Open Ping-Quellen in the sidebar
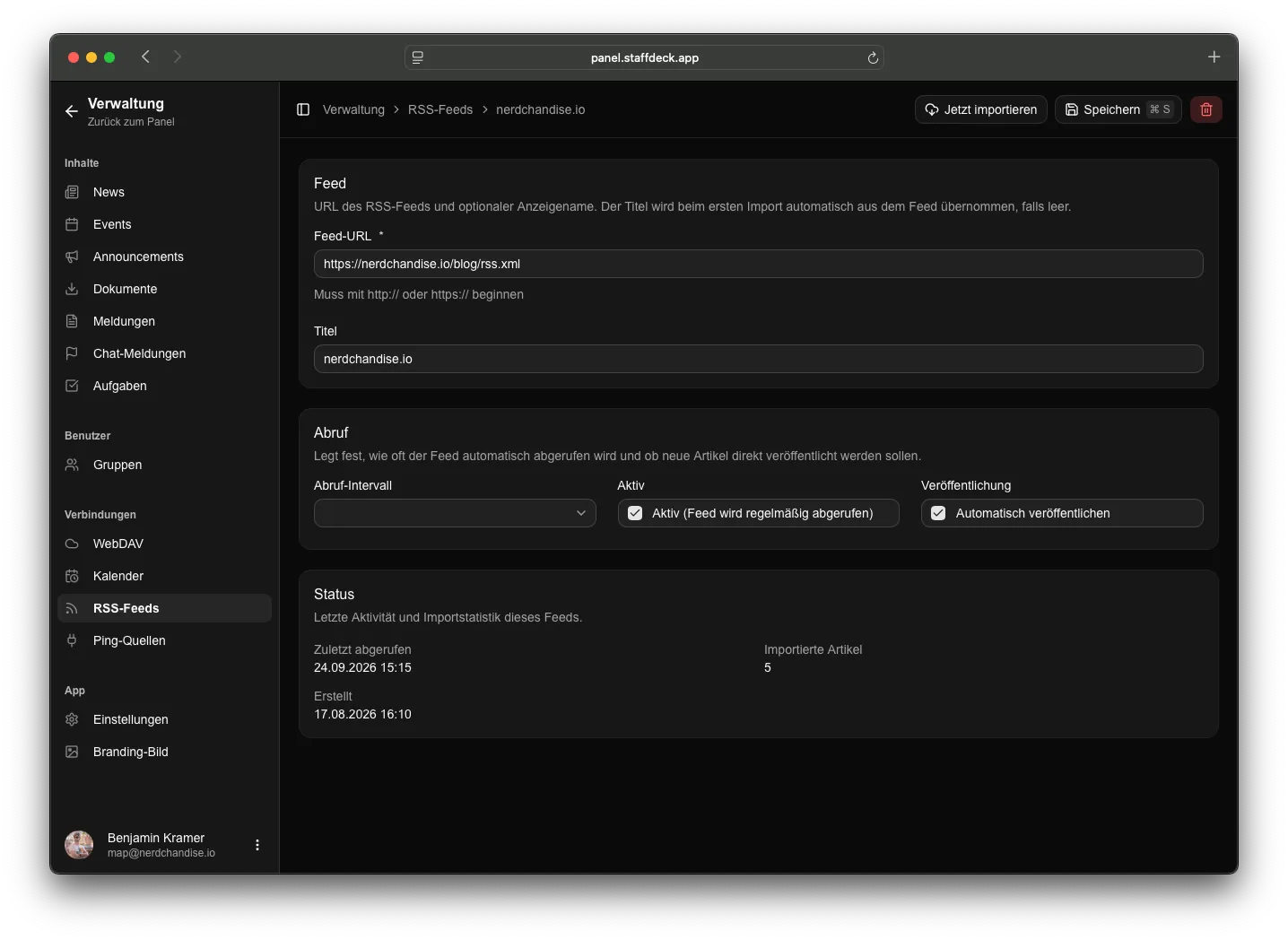 [164, 640]
